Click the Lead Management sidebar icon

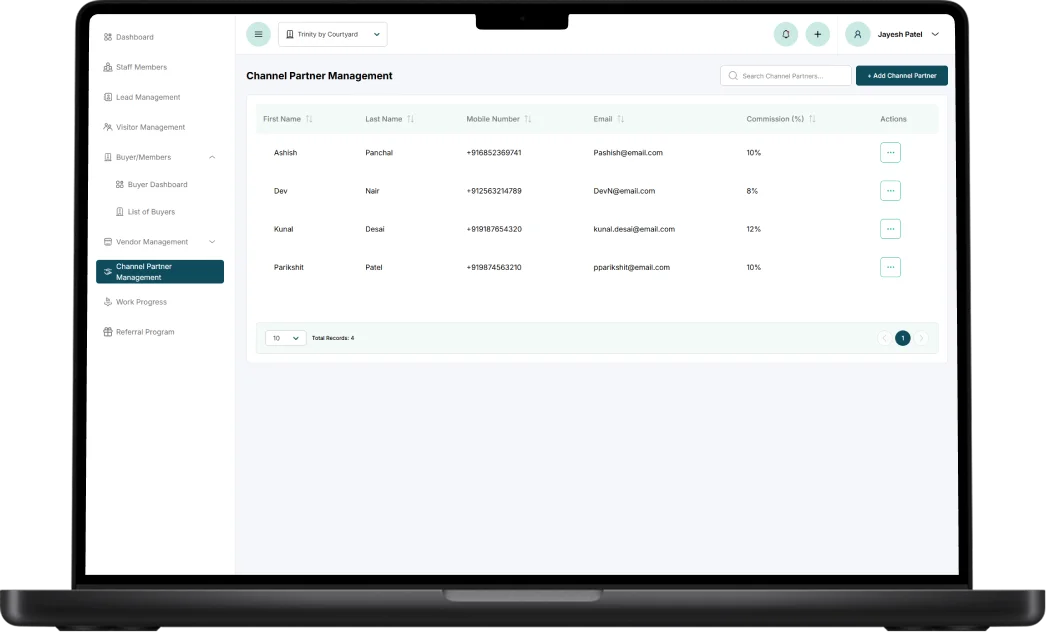point(107,97)
